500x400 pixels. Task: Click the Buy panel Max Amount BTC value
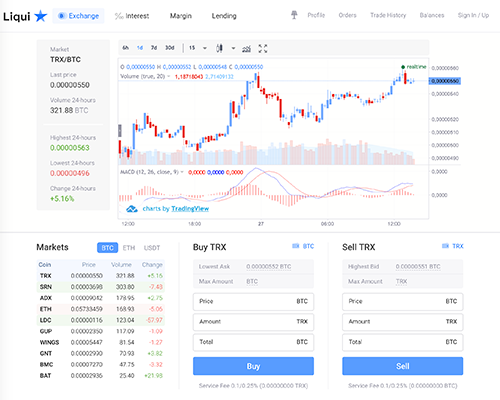252,282
